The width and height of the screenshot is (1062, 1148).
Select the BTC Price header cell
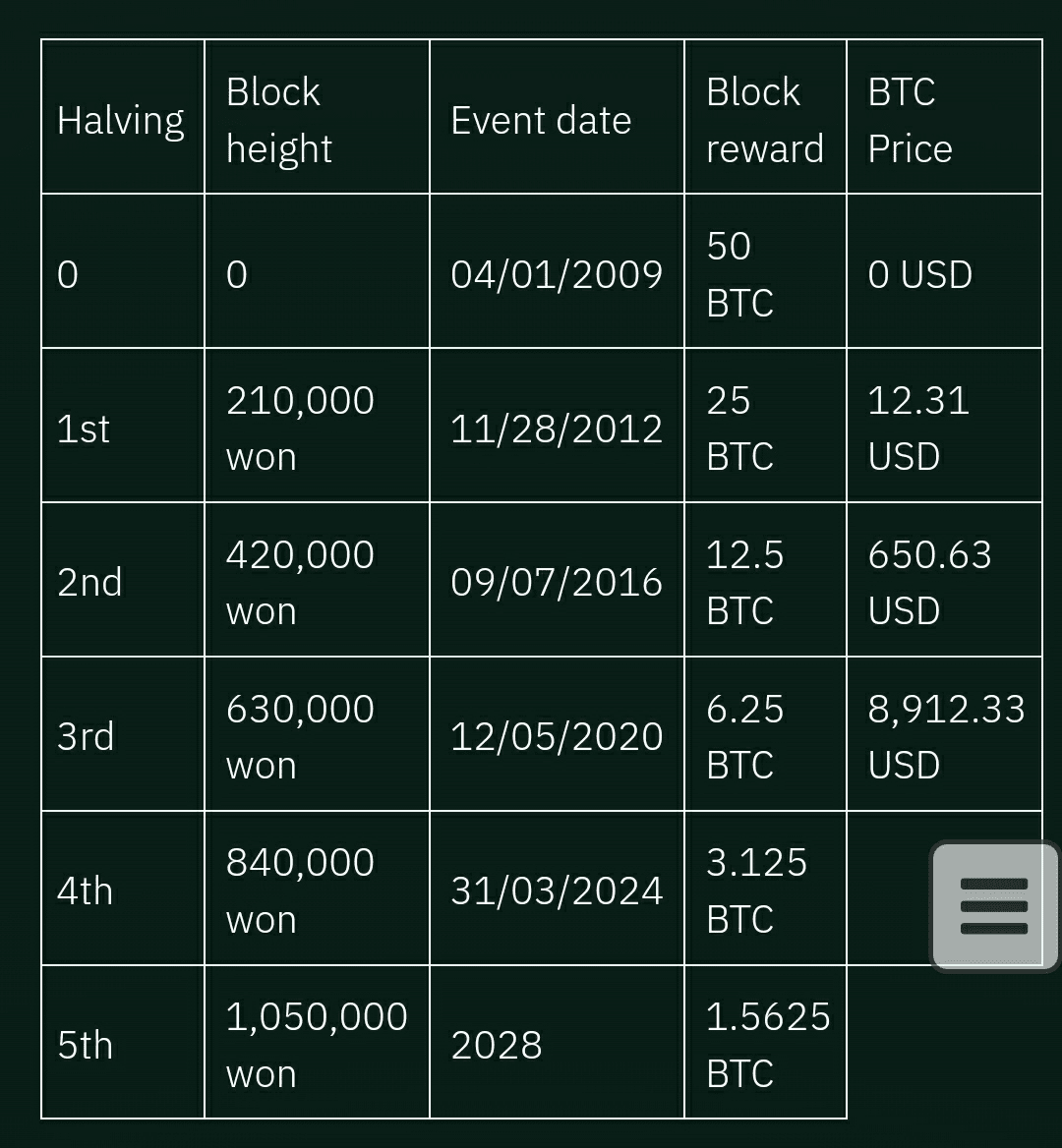pos(910,120)
